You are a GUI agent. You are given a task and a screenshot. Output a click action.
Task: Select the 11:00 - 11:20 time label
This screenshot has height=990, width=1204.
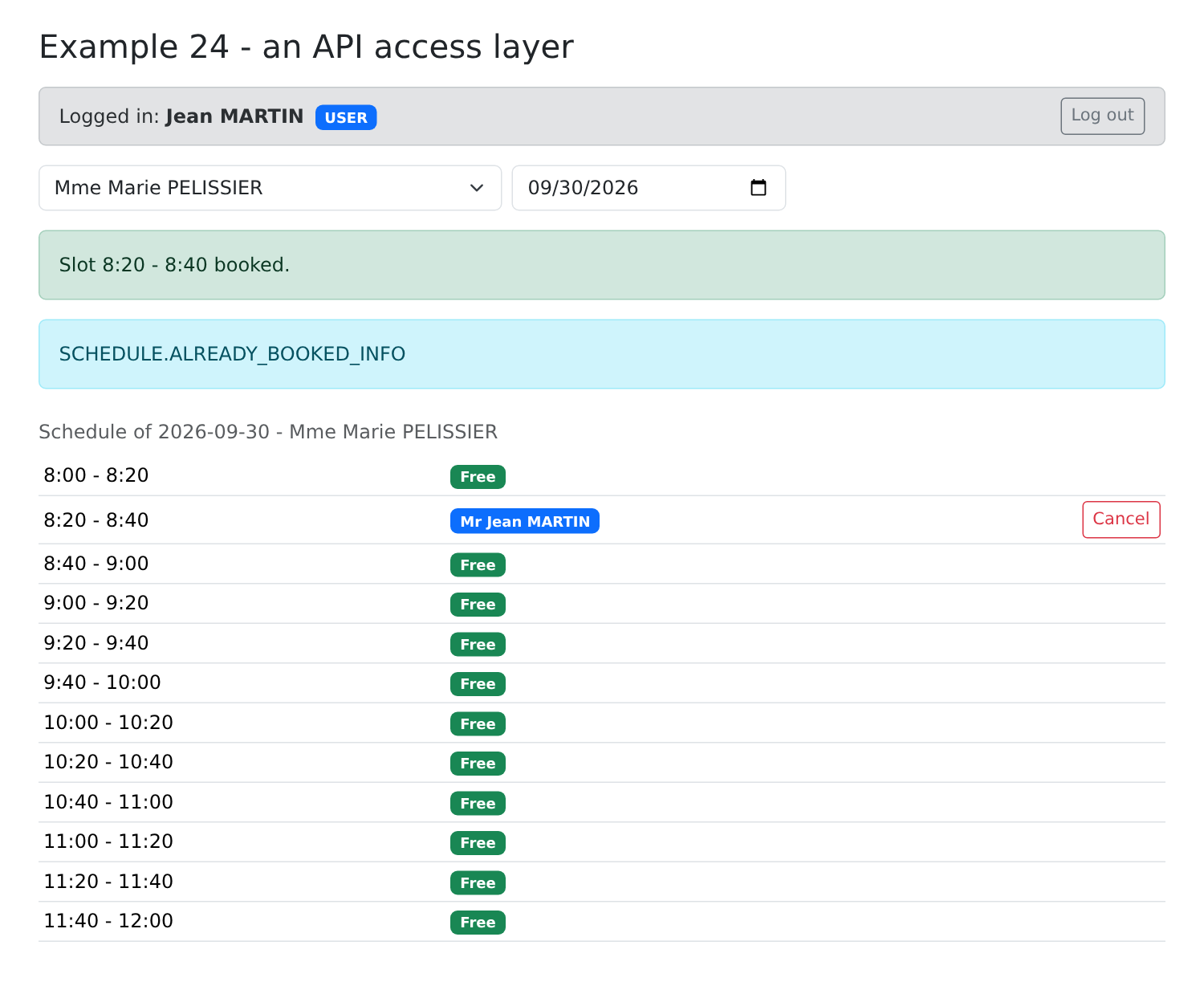pyautogui.click(x=108, y=841)
